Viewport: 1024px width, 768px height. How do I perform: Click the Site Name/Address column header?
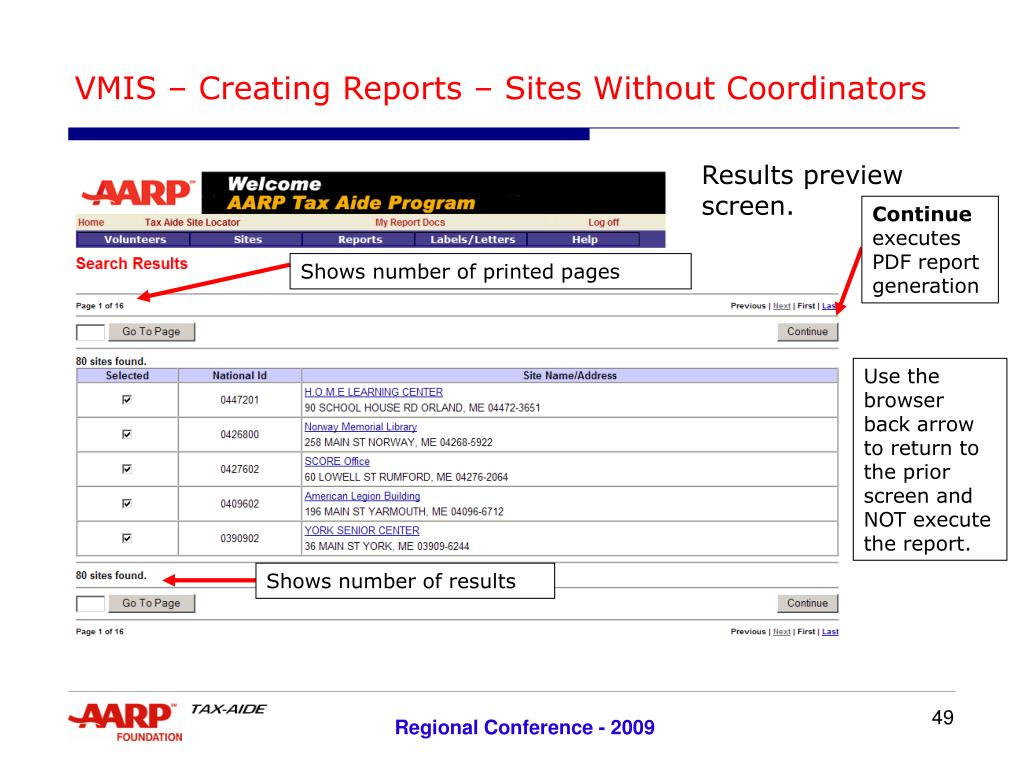coord(569,376)
